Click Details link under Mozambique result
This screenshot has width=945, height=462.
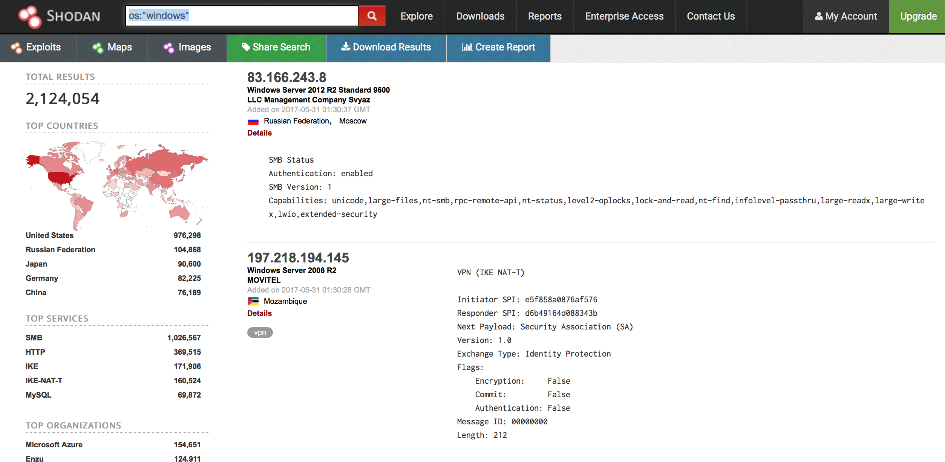[x=259, y=313]
